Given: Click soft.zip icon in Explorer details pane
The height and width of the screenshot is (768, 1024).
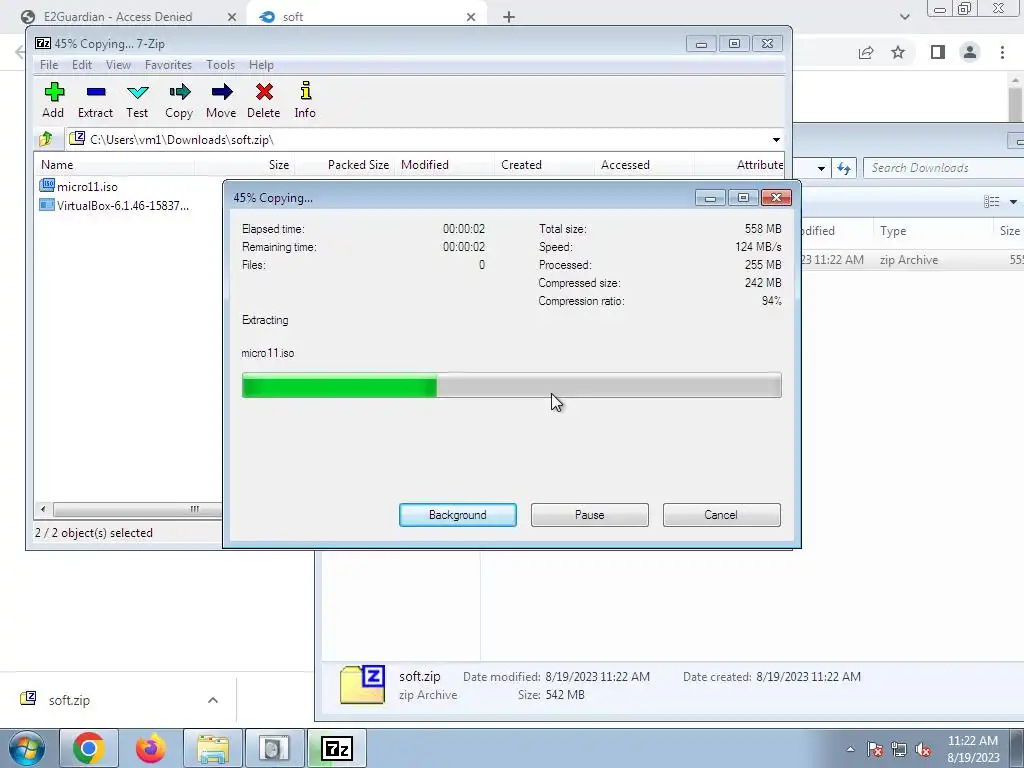Looking at the screenshot, I should (x=362, y=684).
